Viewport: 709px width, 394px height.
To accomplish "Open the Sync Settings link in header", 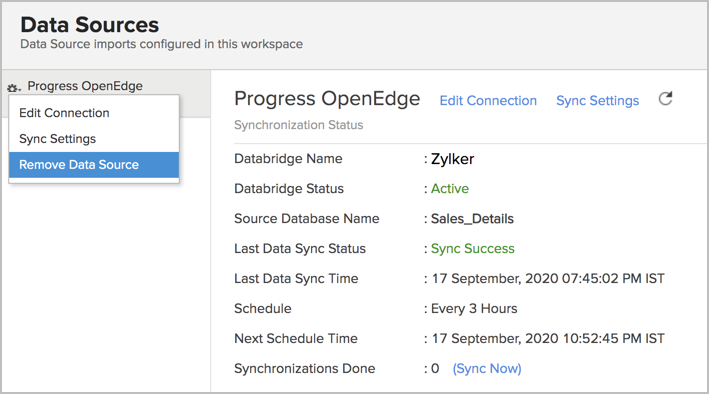I will (597, 100).
